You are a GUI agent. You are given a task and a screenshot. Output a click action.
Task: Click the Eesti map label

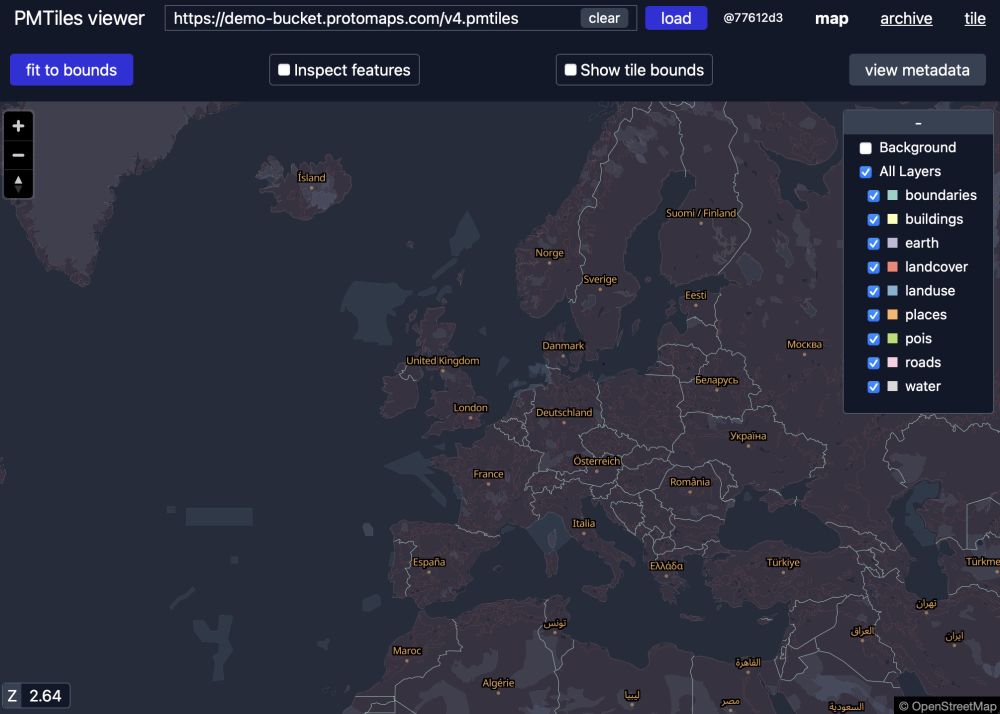pyautogui.click(x=696, y=296)
